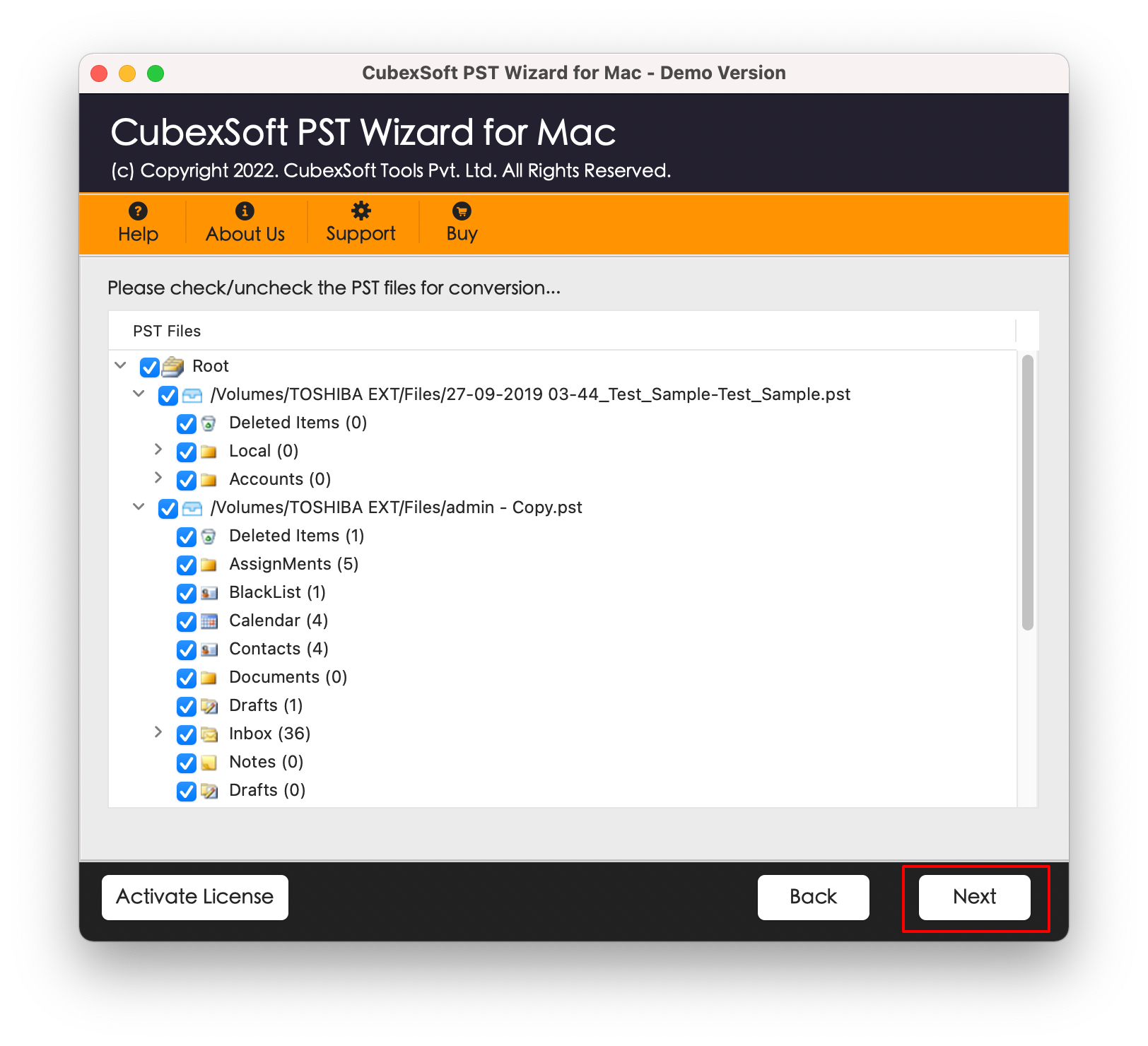Screen dimensions: 1148x1046
Task: Click the Buy shopping cart icon
Action: pyautogui.click(x=462, y=211)
